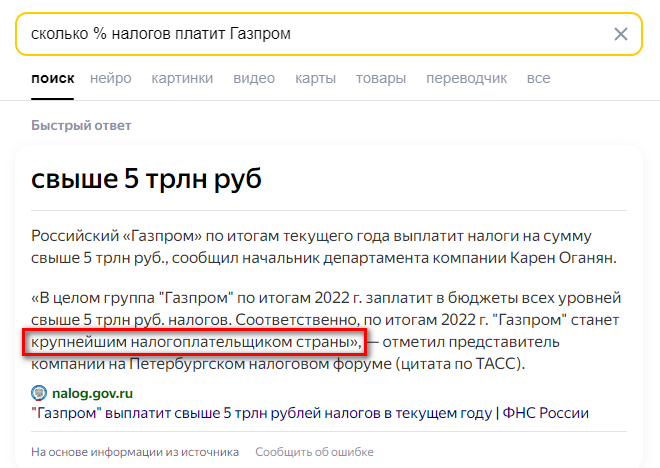Open the ФНС России article title link

click(310, 413)
